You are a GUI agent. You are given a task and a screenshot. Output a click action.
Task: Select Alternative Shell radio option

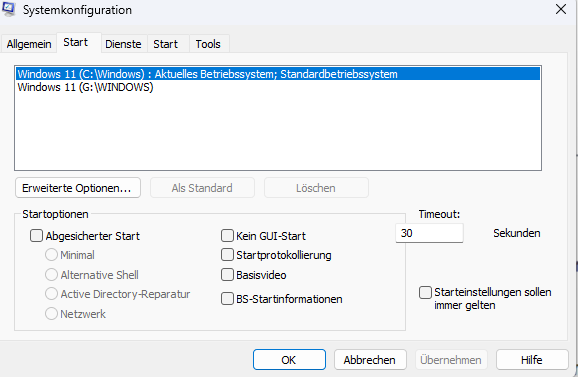(51, 275)
